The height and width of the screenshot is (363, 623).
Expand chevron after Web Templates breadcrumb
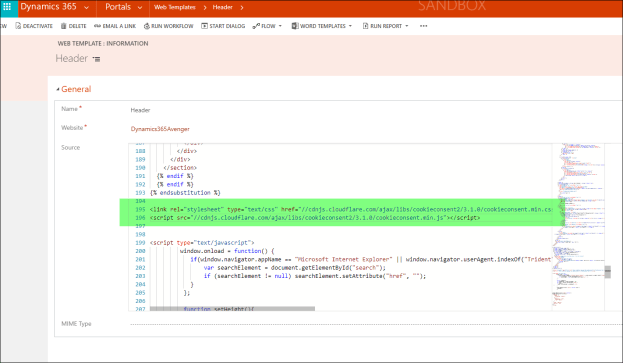205,7
